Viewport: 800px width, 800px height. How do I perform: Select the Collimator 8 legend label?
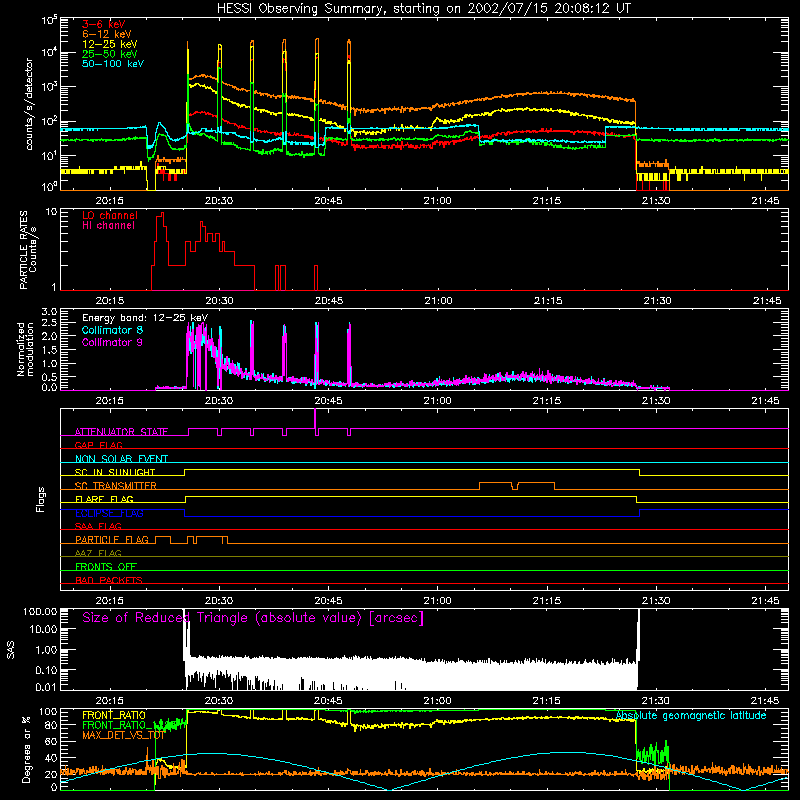pyautogui.click(x=112, y=330)
